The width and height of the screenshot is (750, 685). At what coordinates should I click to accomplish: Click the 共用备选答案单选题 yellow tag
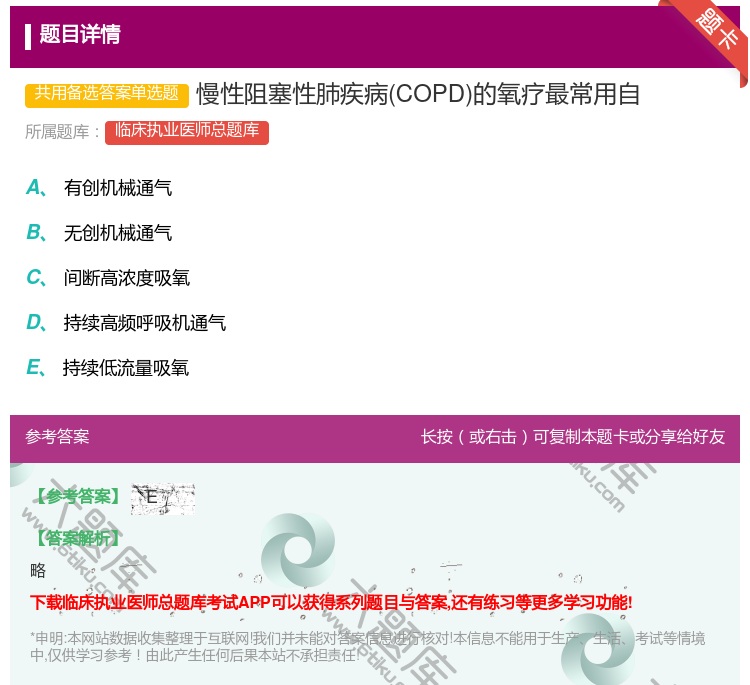pyautogui.click(x=107, y=94)
